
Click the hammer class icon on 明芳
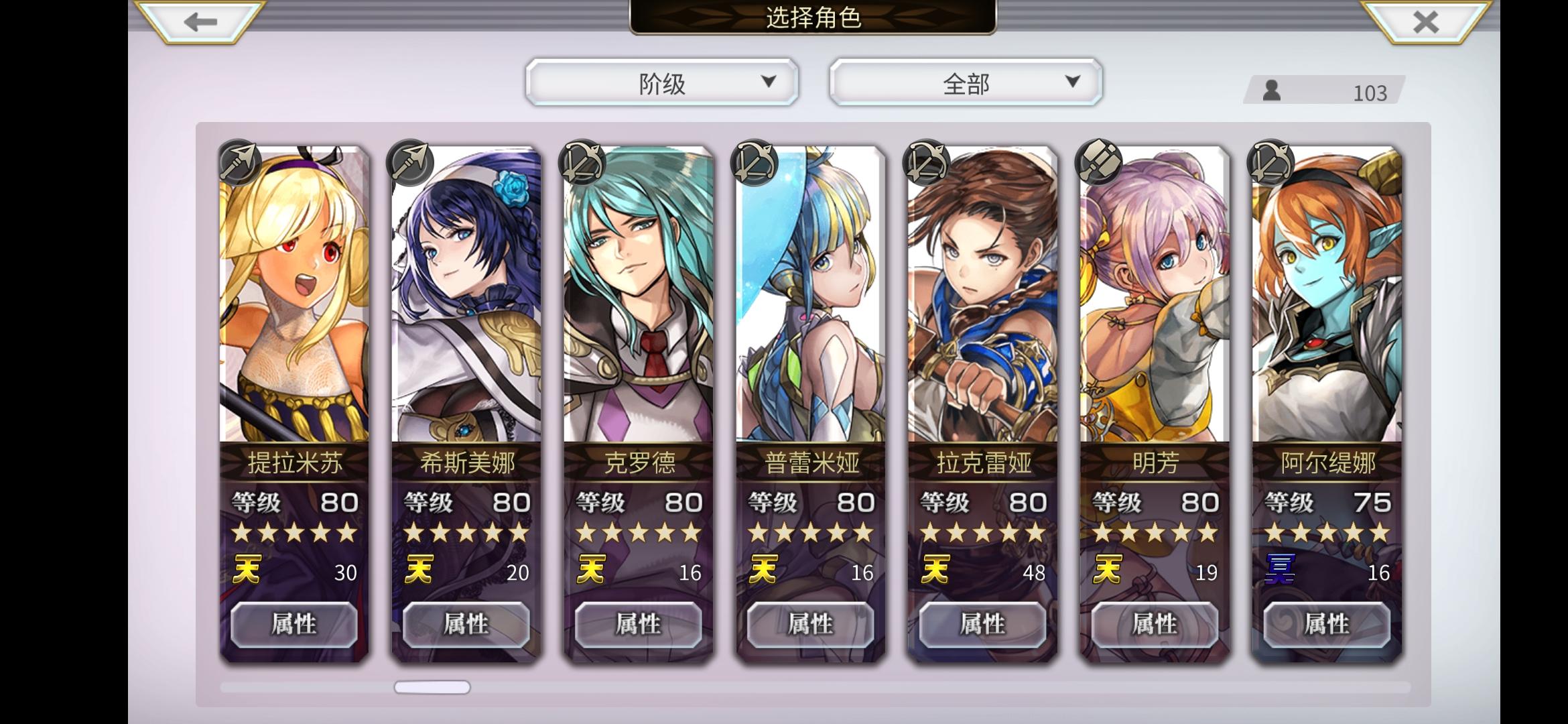1099,162
